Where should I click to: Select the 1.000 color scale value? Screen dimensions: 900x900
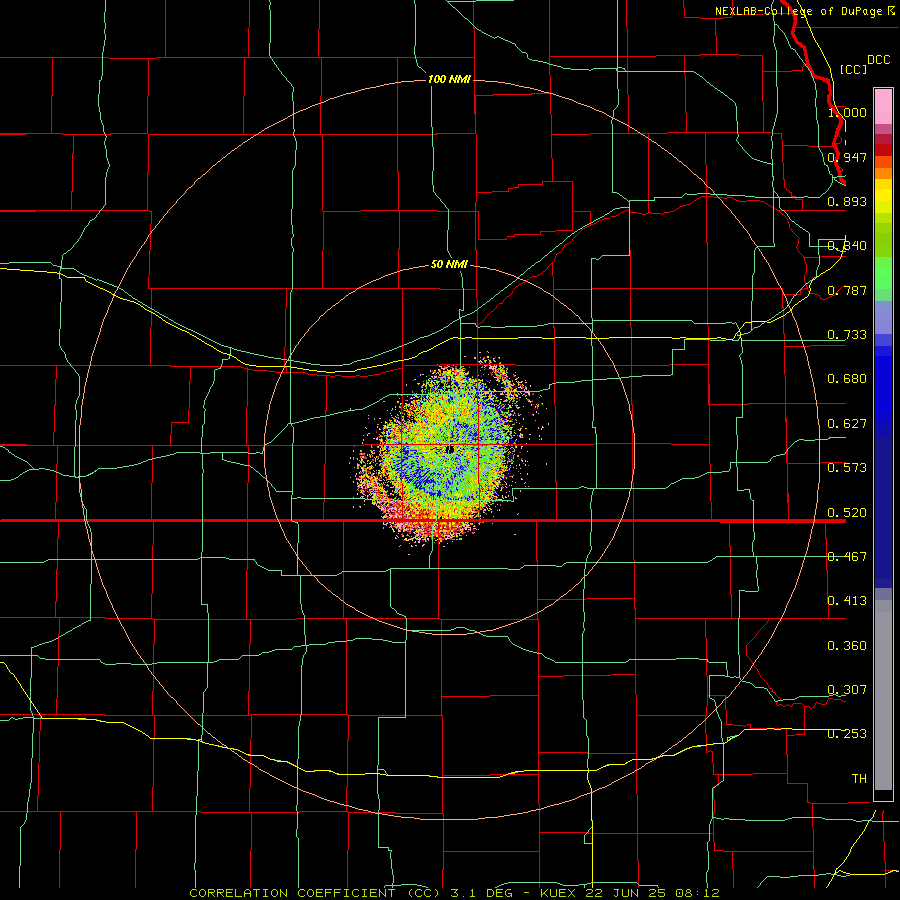click(847, 112)
